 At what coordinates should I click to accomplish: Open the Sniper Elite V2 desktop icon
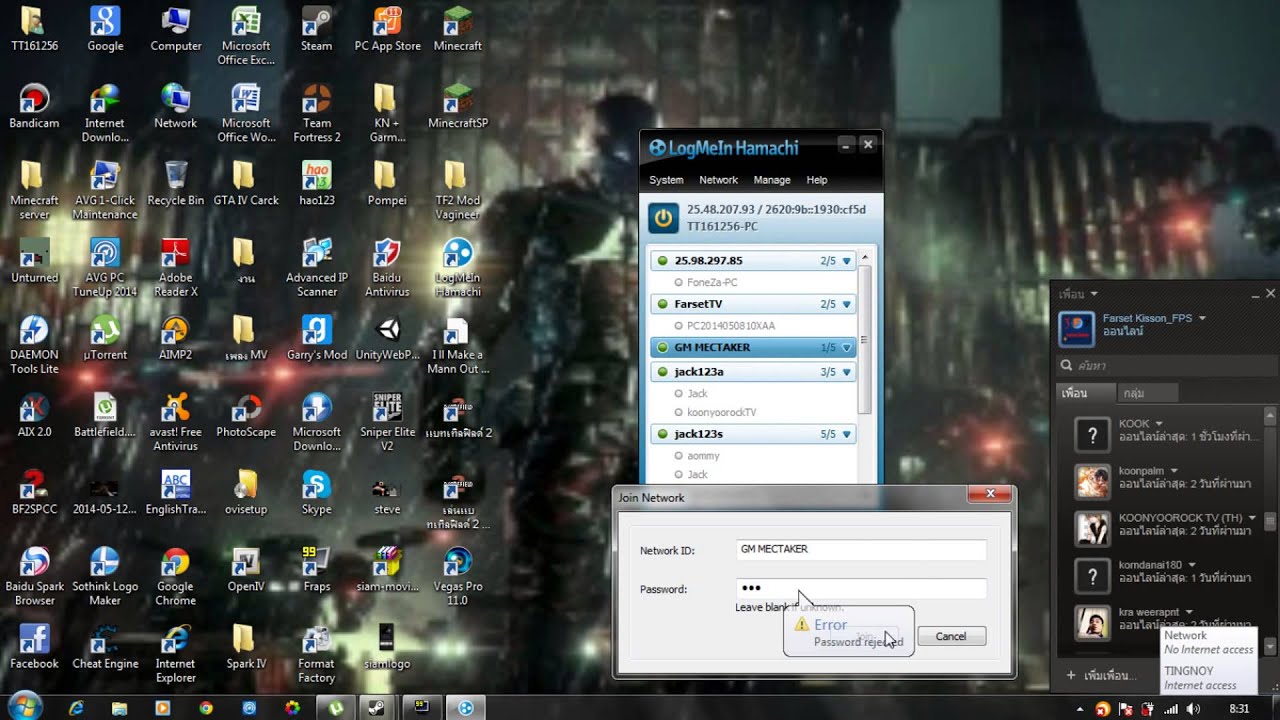pyautogui.click(x=386, y=422)
